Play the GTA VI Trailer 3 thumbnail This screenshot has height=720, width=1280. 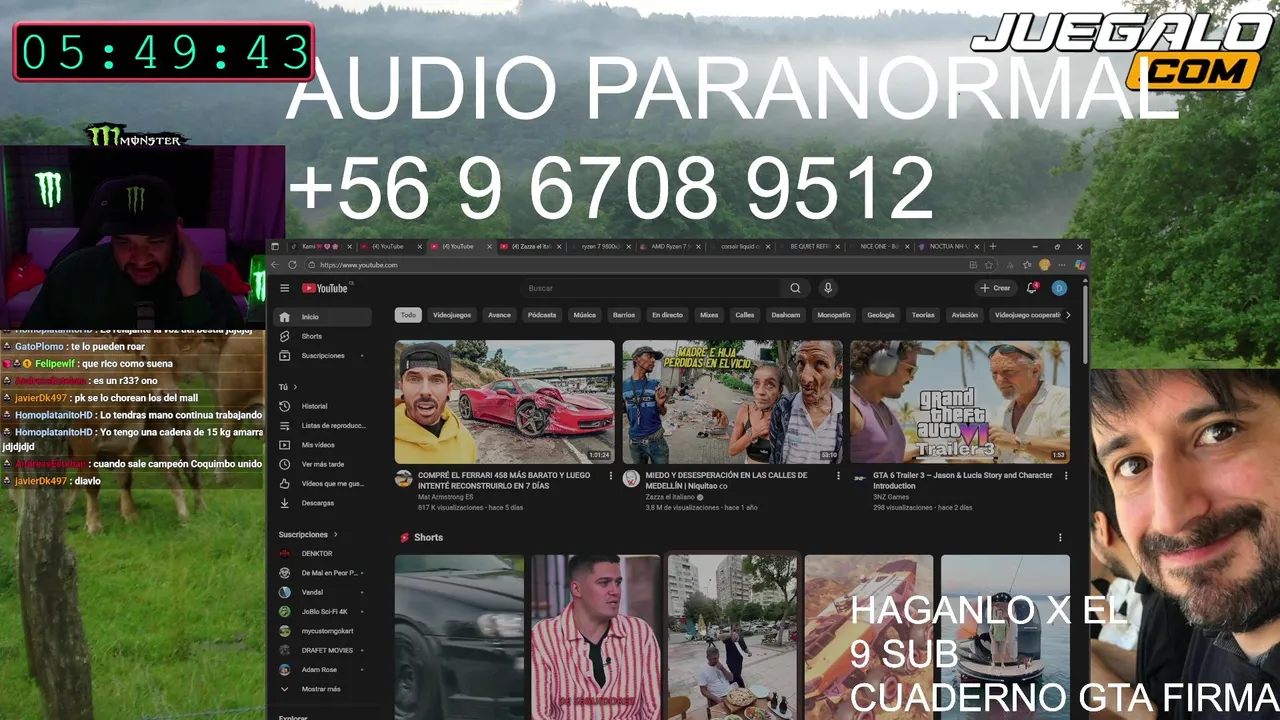(960, 402)
